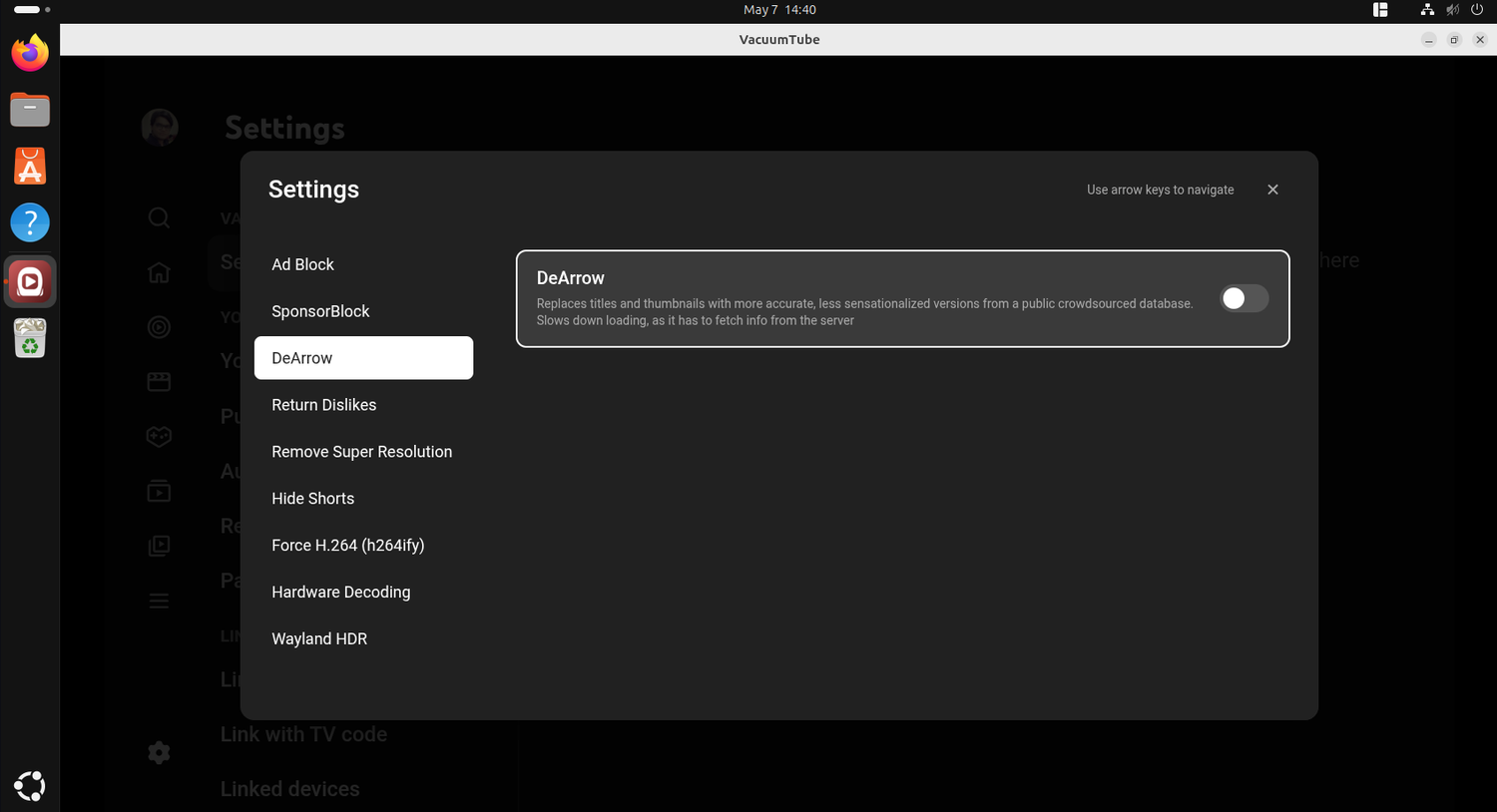Go to Home via the sidebar house icon
Screen dimensions: 1497x812
[159, 272]
